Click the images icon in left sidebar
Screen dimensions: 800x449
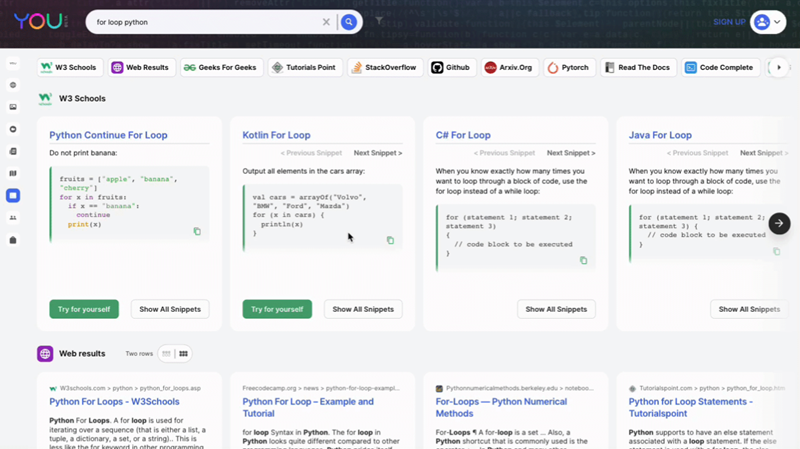click(13, 107)
